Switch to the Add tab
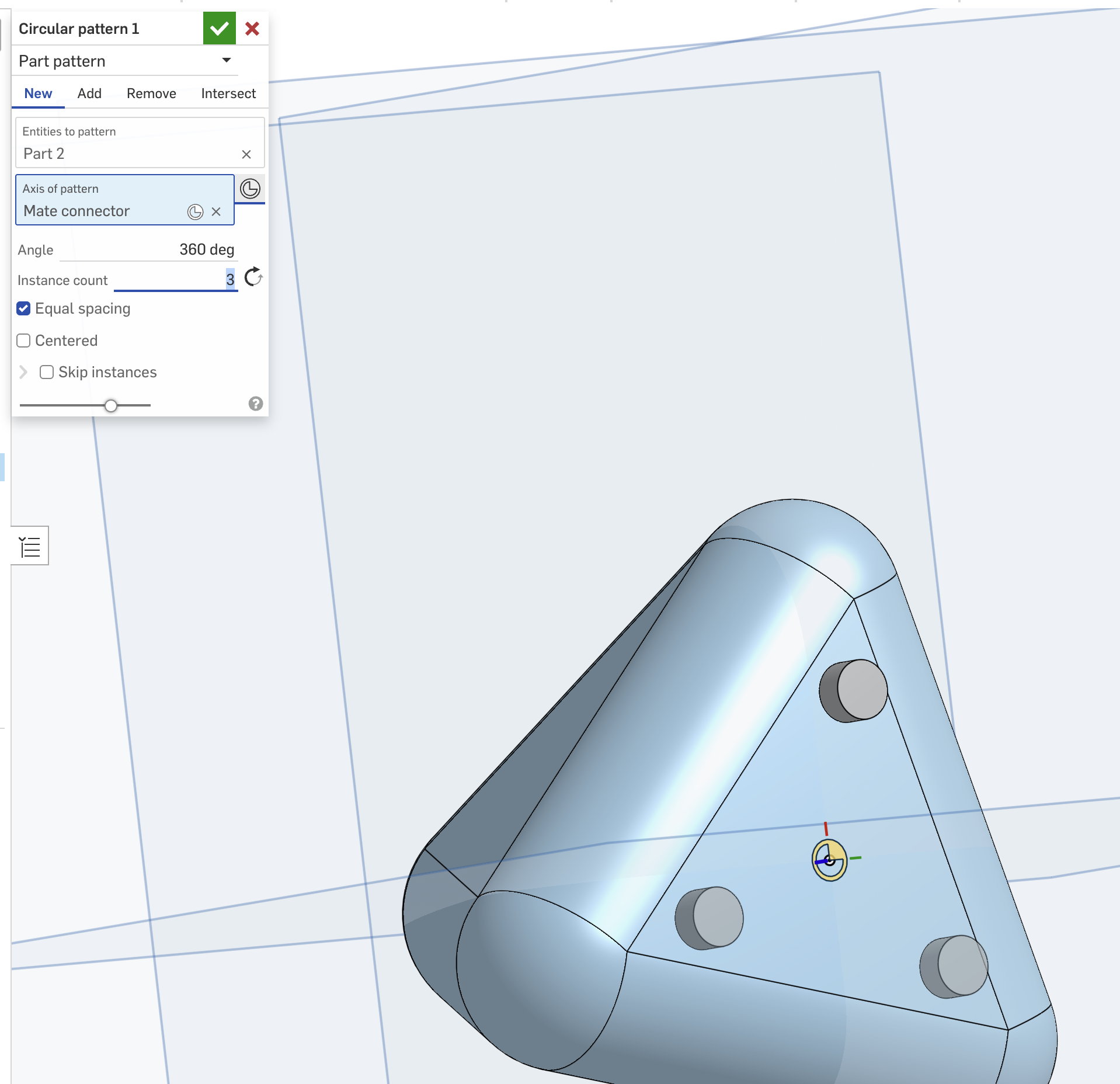1120x1084 pixels. [x=89, y=93]
